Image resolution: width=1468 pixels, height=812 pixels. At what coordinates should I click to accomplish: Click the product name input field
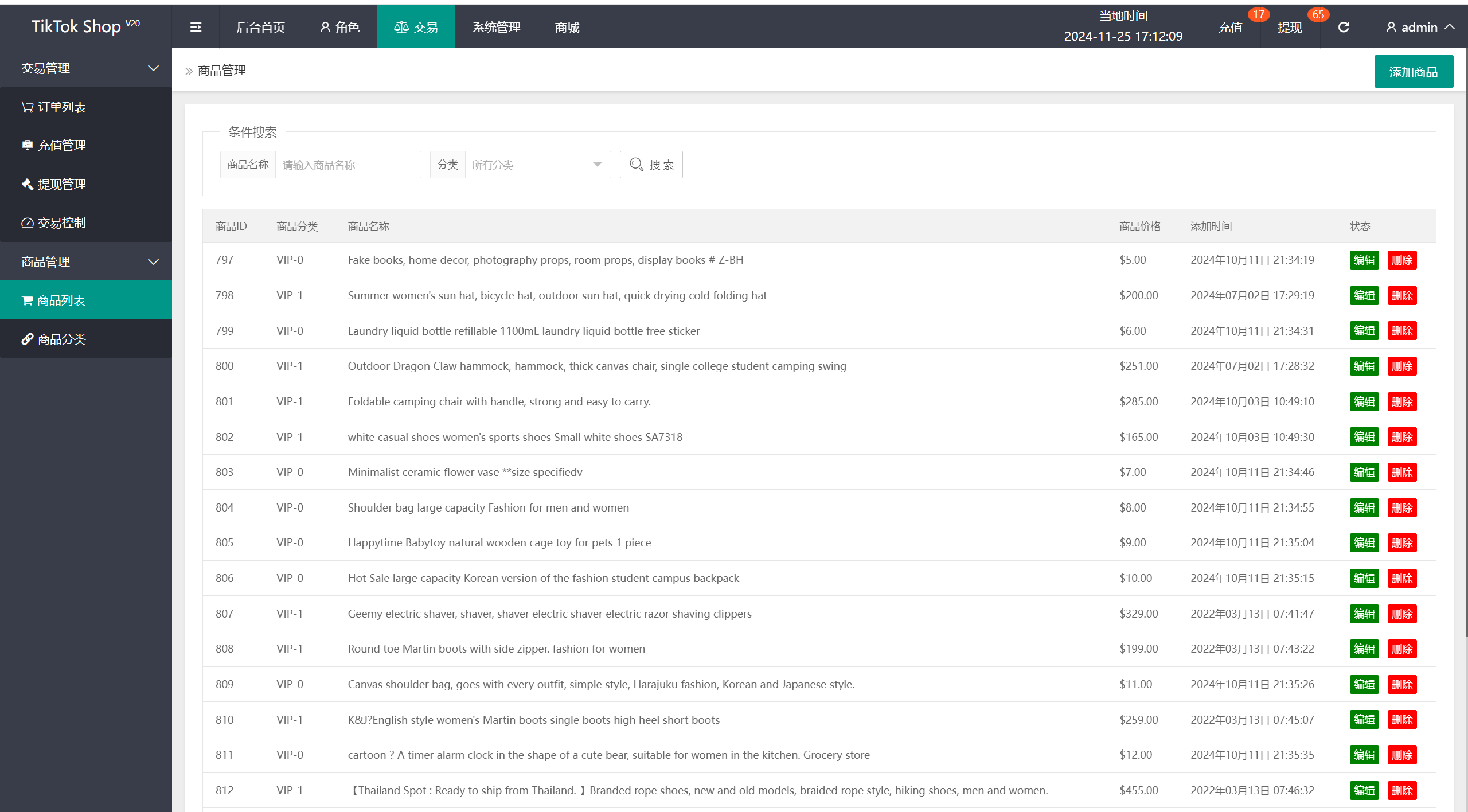(x=349, y=165)
